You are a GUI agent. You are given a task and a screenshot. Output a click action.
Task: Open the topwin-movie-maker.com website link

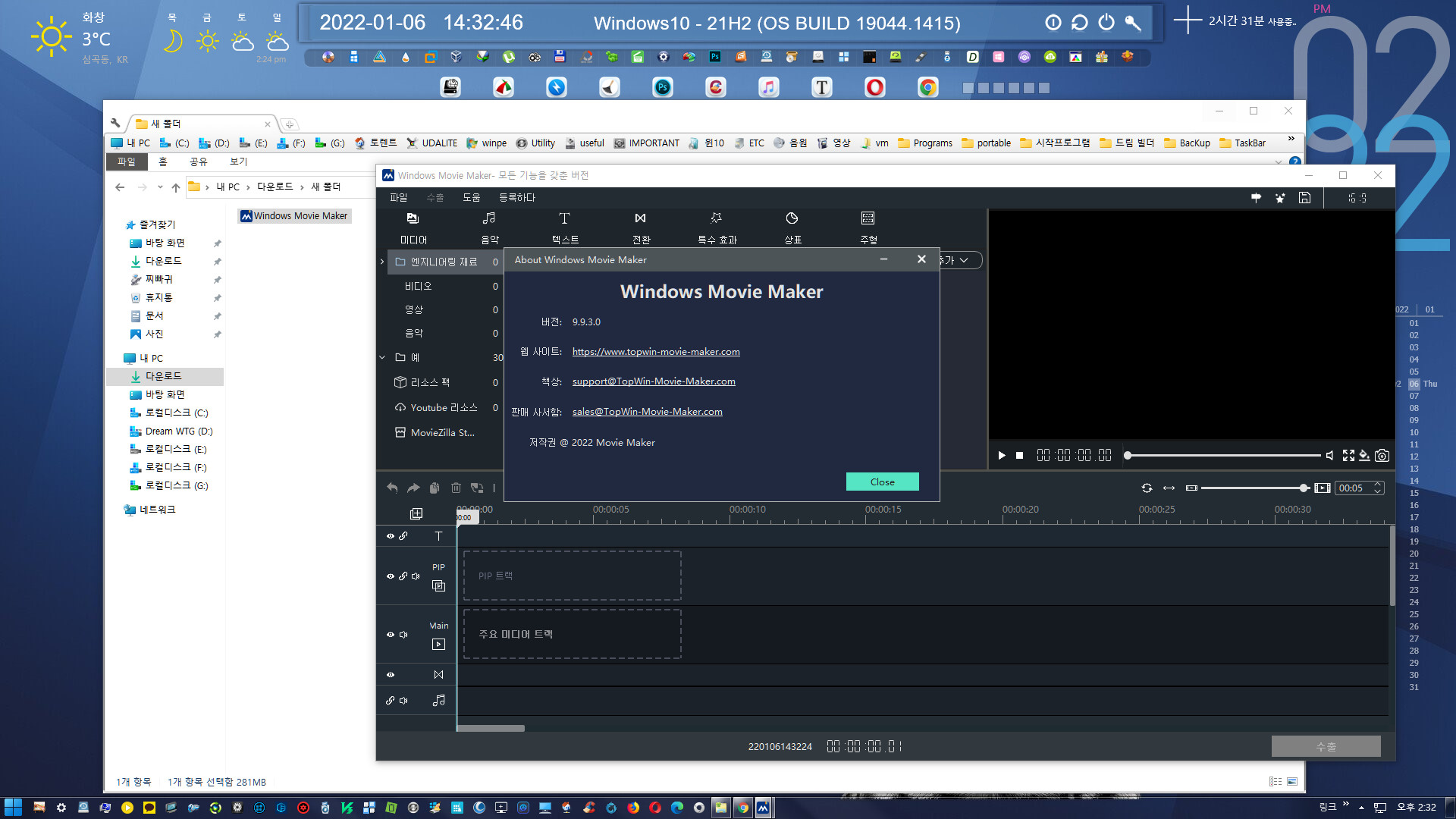click(656, 352)
